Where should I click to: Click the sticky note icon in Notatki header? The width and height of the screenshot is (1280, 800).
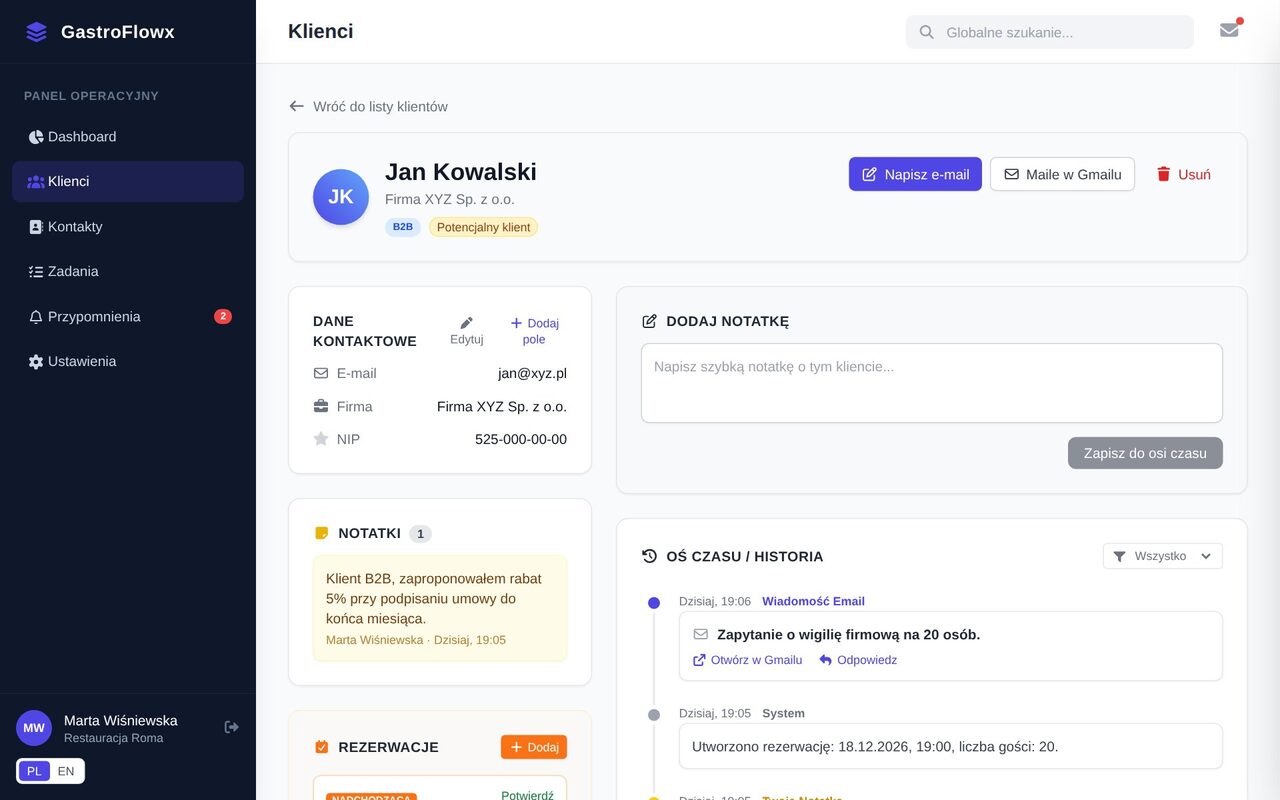[321, 533]
